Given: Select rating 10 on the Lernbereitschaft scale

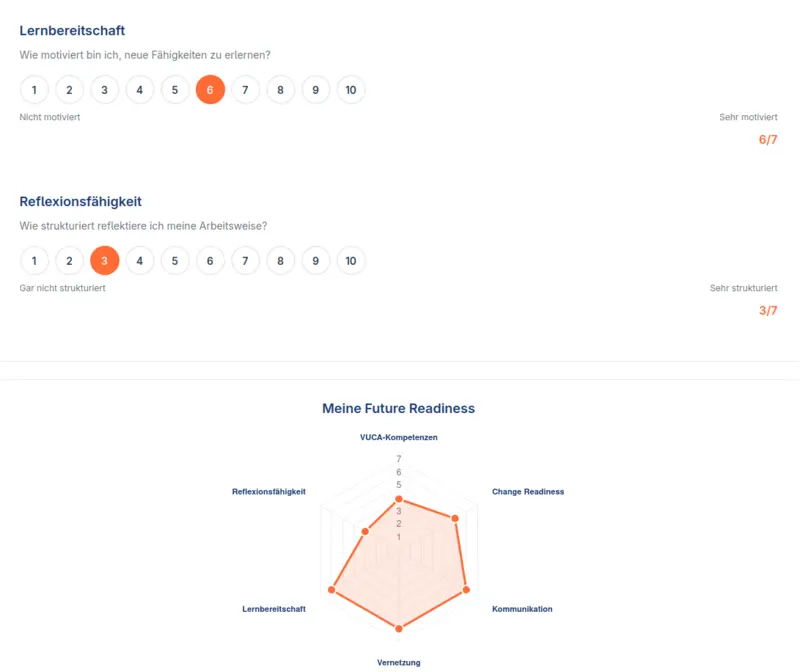Looking at the screenshot, I should click(351, 89).
